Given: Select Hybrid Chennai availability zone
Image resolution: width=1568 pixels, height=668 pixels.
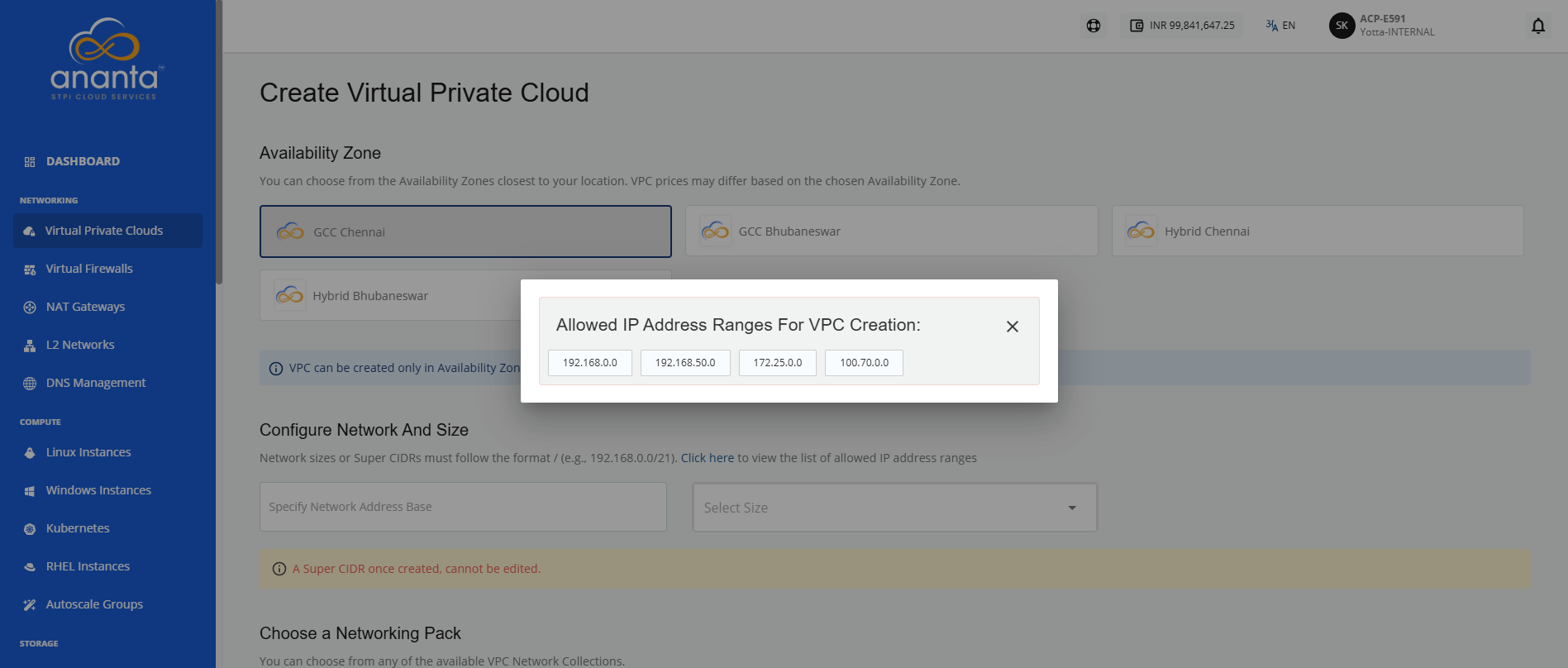Looking at the screenshot, I should (1318, 231).
